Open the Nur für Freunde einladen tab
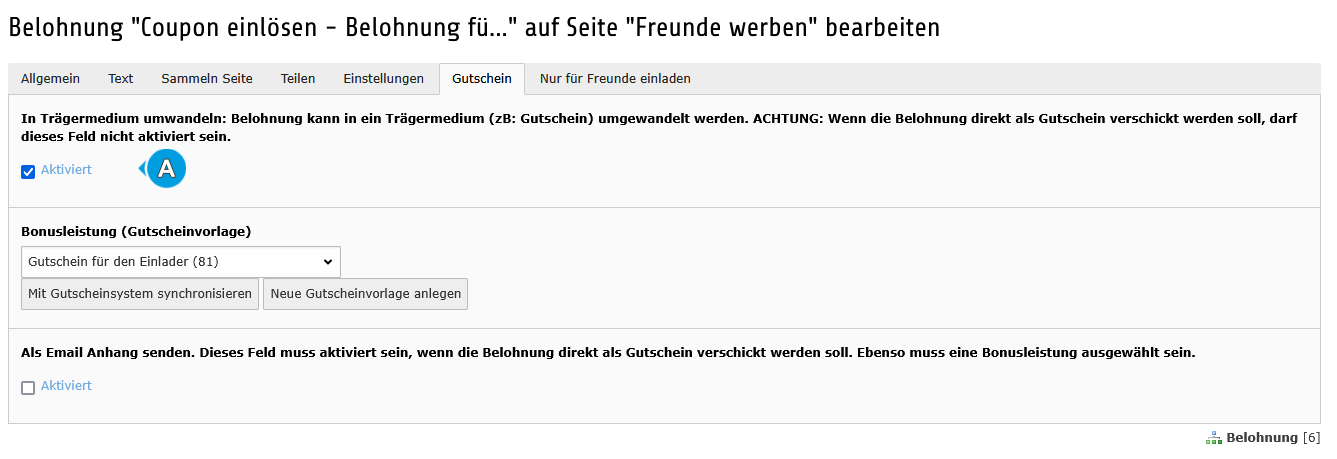This screenshot has width=1337, height=459. 615,78
